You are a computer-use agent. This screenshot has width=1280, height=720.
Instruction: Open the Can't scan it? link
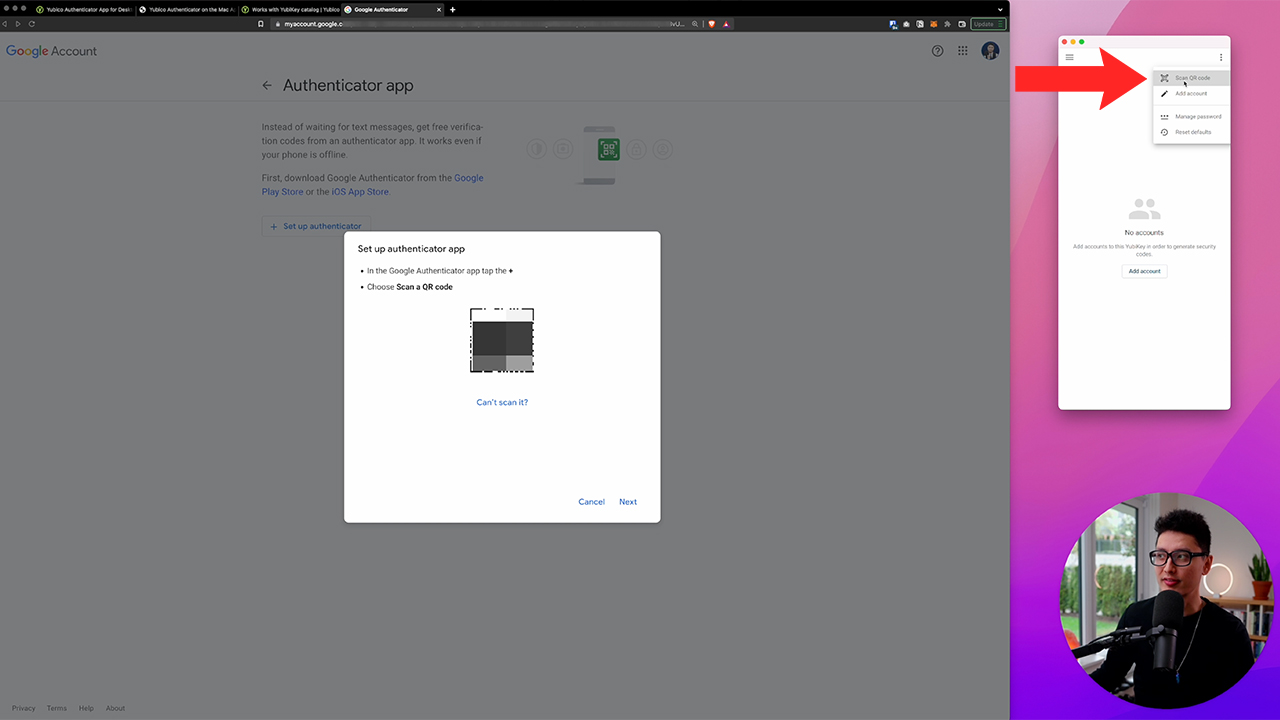[x=502, y=402]
